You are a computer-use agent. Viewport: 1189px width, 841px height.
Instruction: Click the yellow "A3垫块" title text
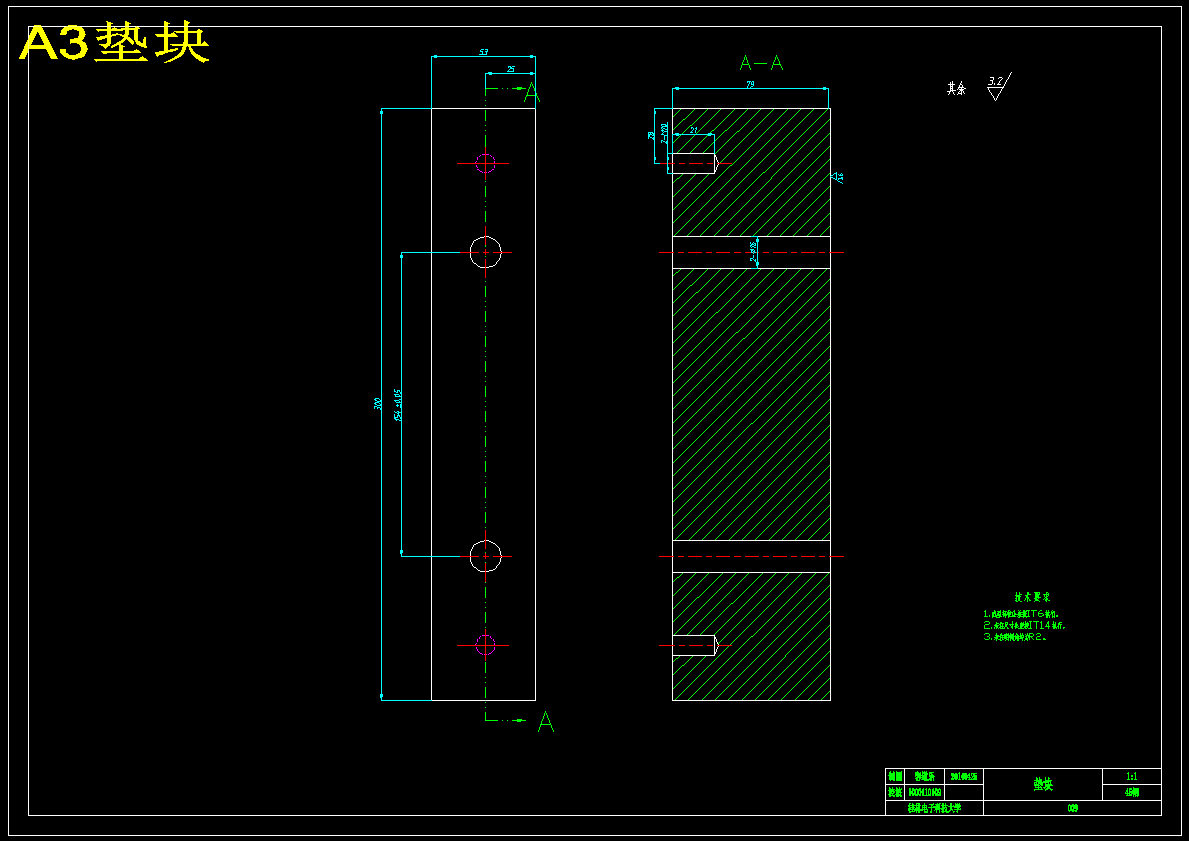tap(115, 43)
